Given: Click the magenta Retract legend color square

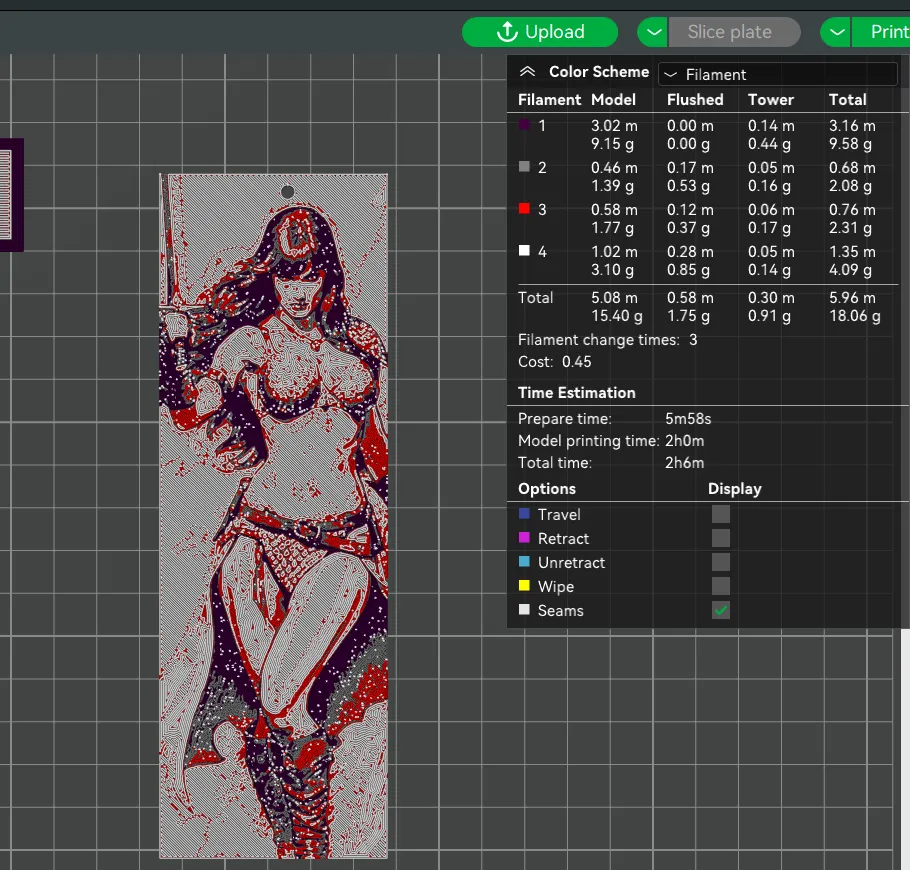Looking at the screenshot, I should click(524, 537).
